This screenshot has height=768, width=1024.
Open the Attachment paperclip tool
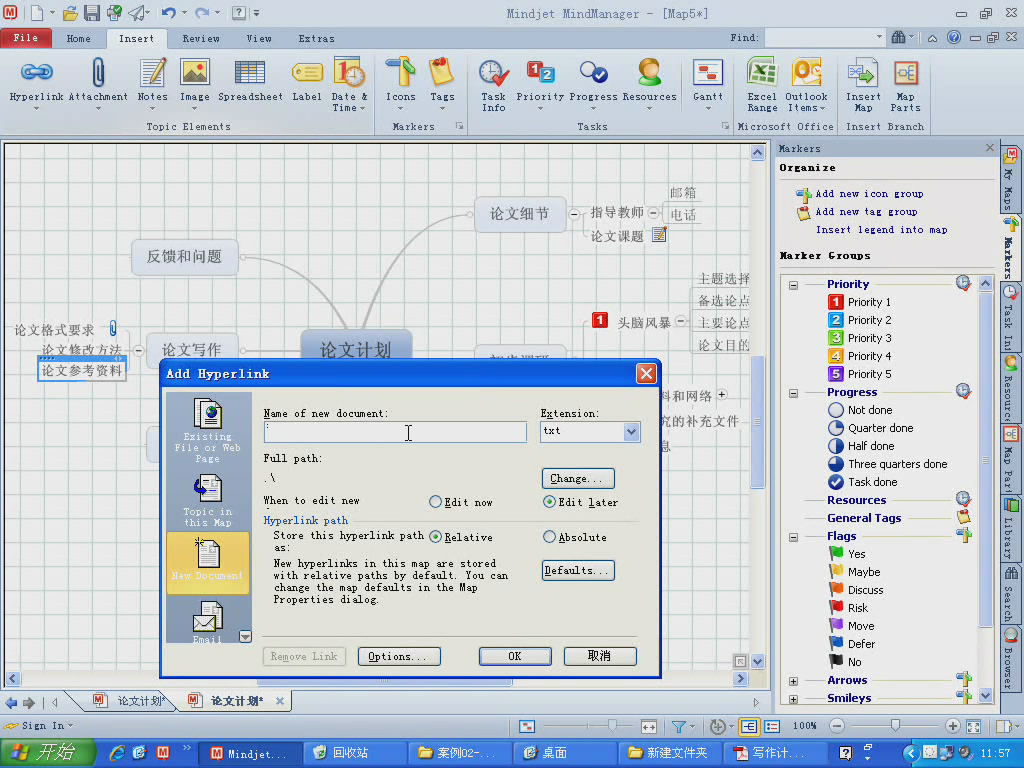point(98,72)
